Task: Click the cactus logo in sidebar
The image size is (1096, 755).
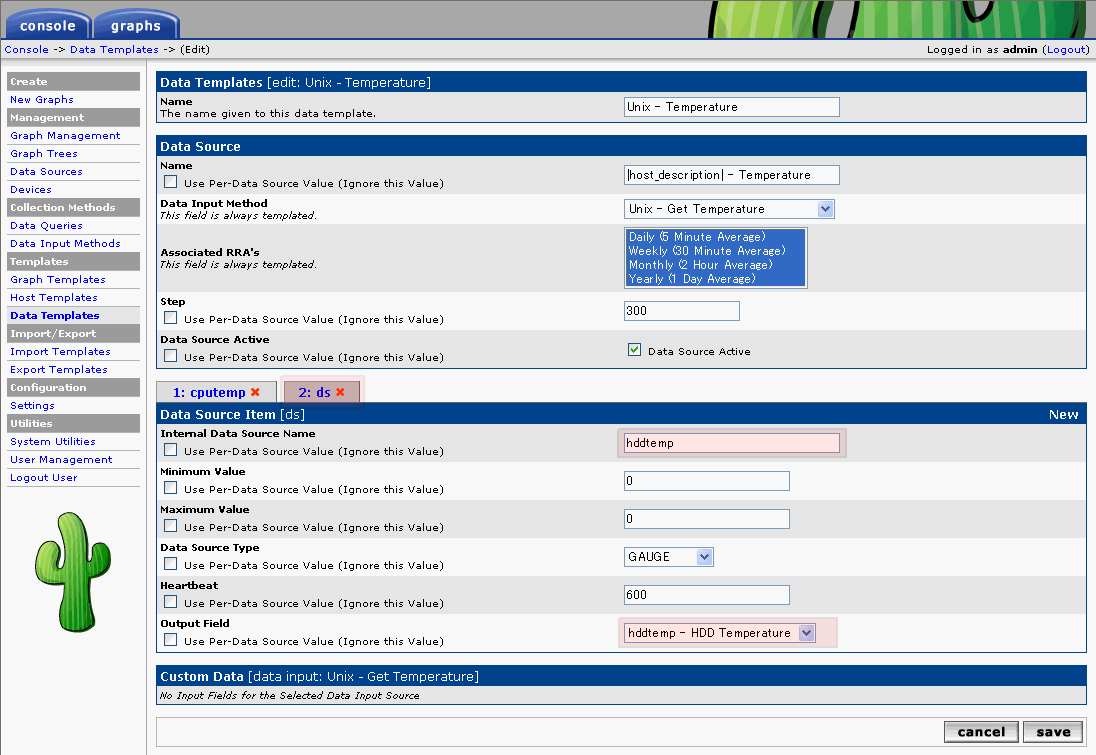Action: point(73,571)
